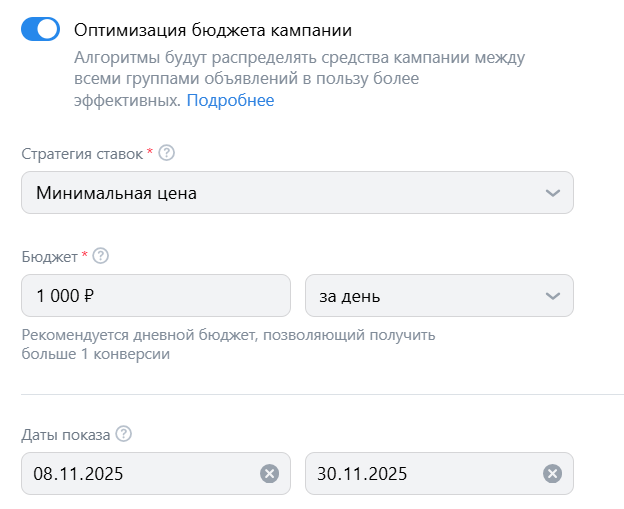The width and height of the screenshot is (624, 509).
Task: Click the "Оптимизация бюджета кампании" heading
Action: pyautogui.click(x=213, y=30)
